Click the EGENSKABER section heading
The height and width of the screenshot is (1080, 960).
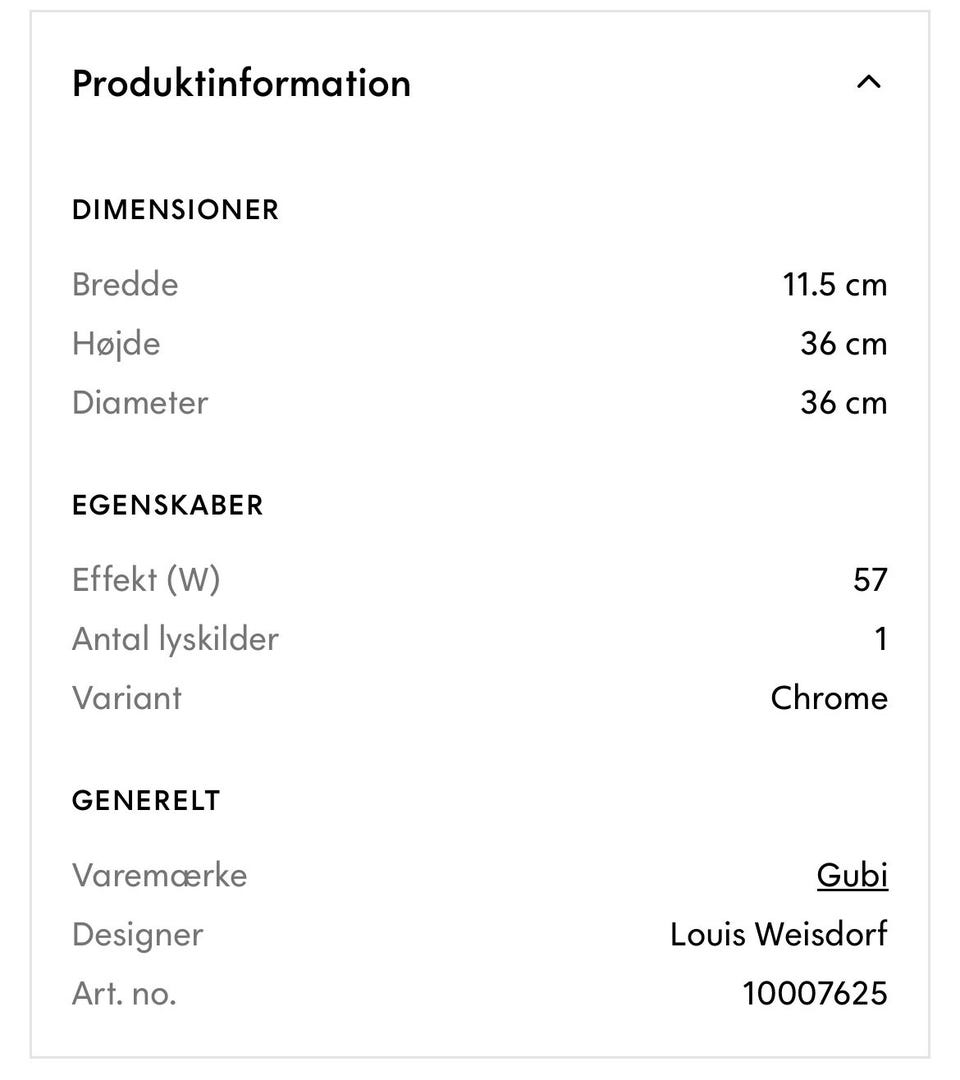[x=168, y=505]
